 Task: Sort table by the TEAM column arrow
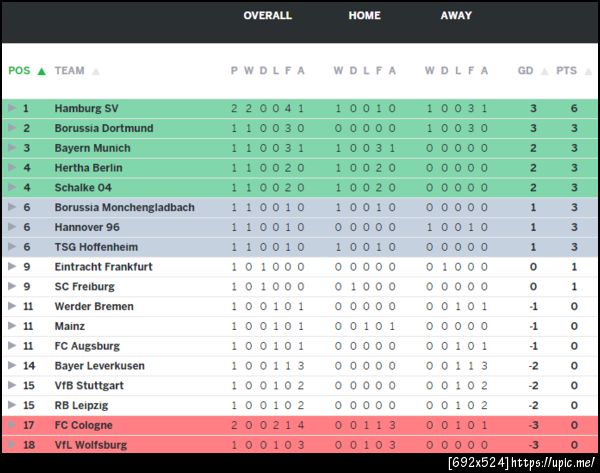(96, 71)
